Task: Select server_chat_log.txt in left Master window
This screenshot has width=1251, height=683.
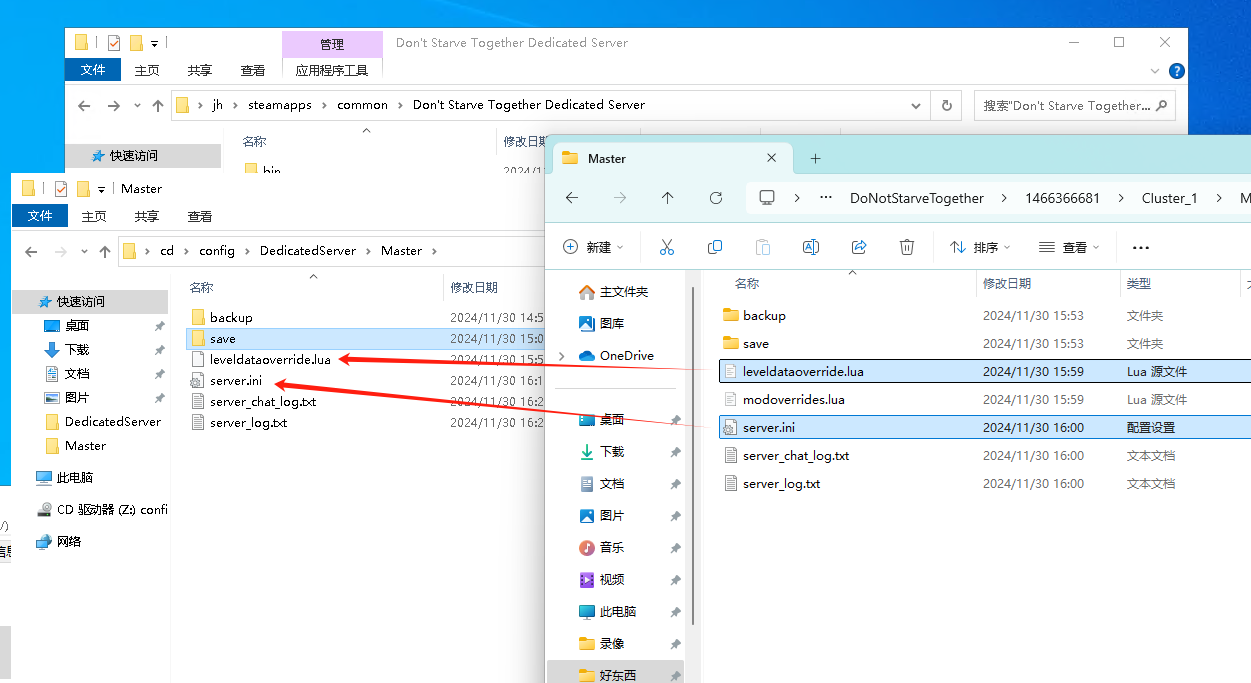Action: (x=262, y=402)
